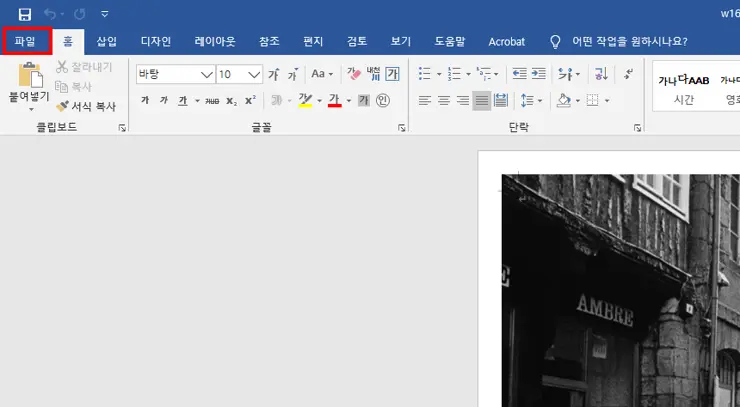Click the clear formatting eraser icon
740x407 pixels.
(354, 74)
